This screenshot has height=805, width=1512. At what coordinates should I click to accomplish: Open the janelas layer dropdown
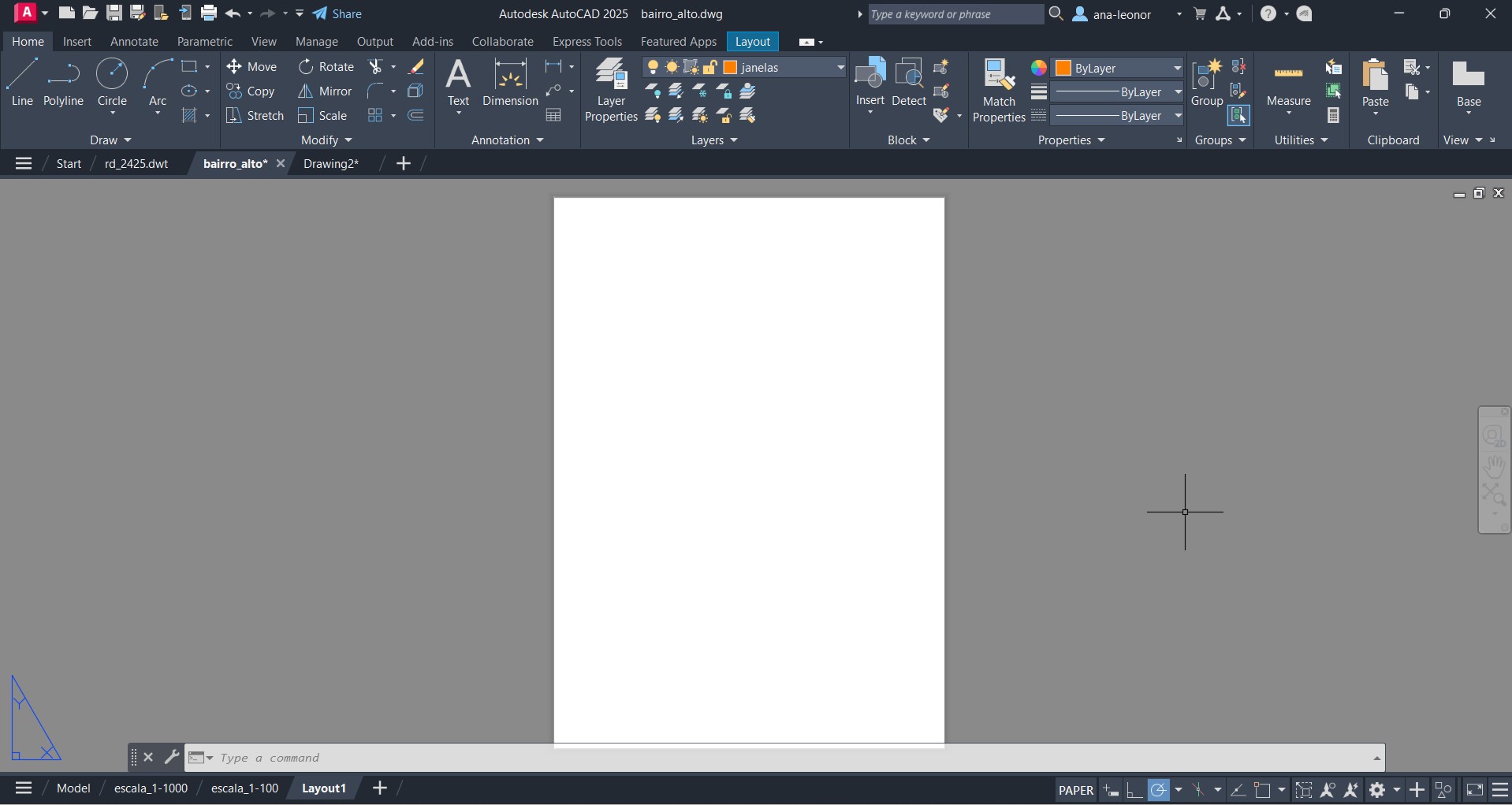pyautogui.click(x=840, y=68)
